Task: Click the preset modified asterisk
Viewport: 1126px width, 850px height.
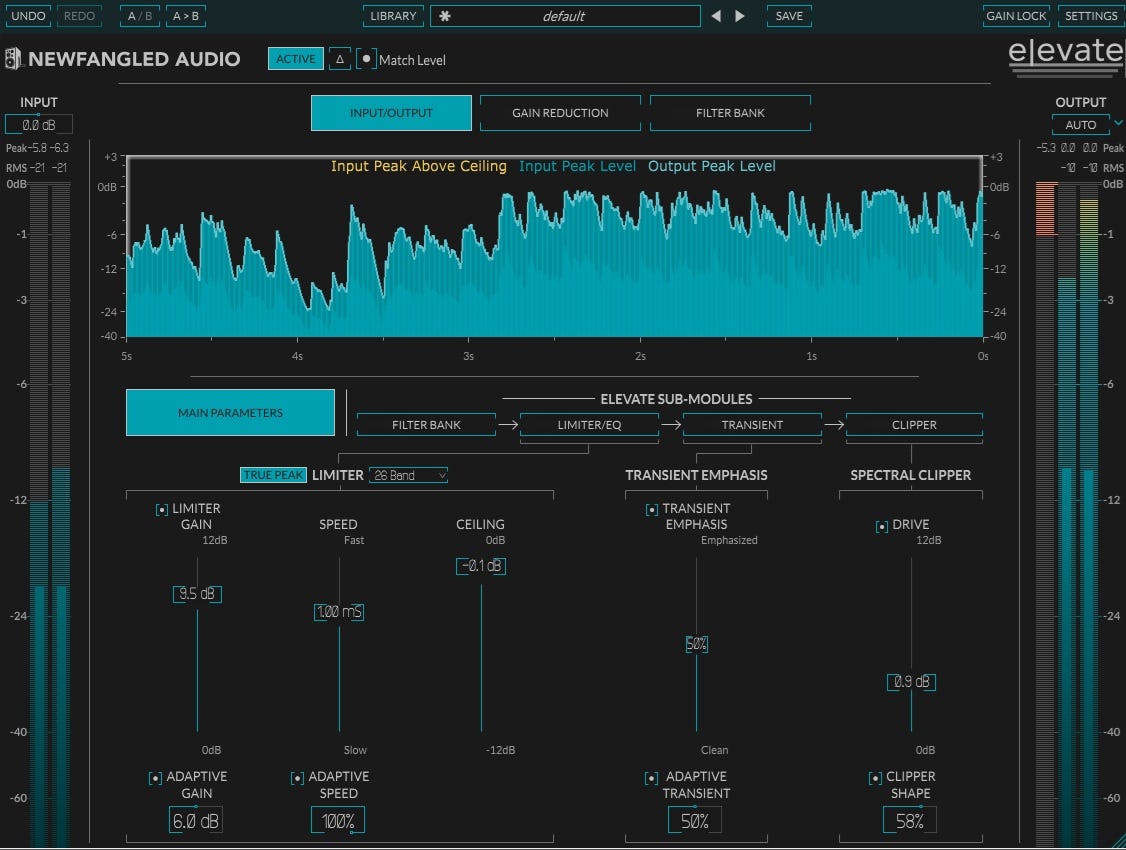Action: [445, 16]
